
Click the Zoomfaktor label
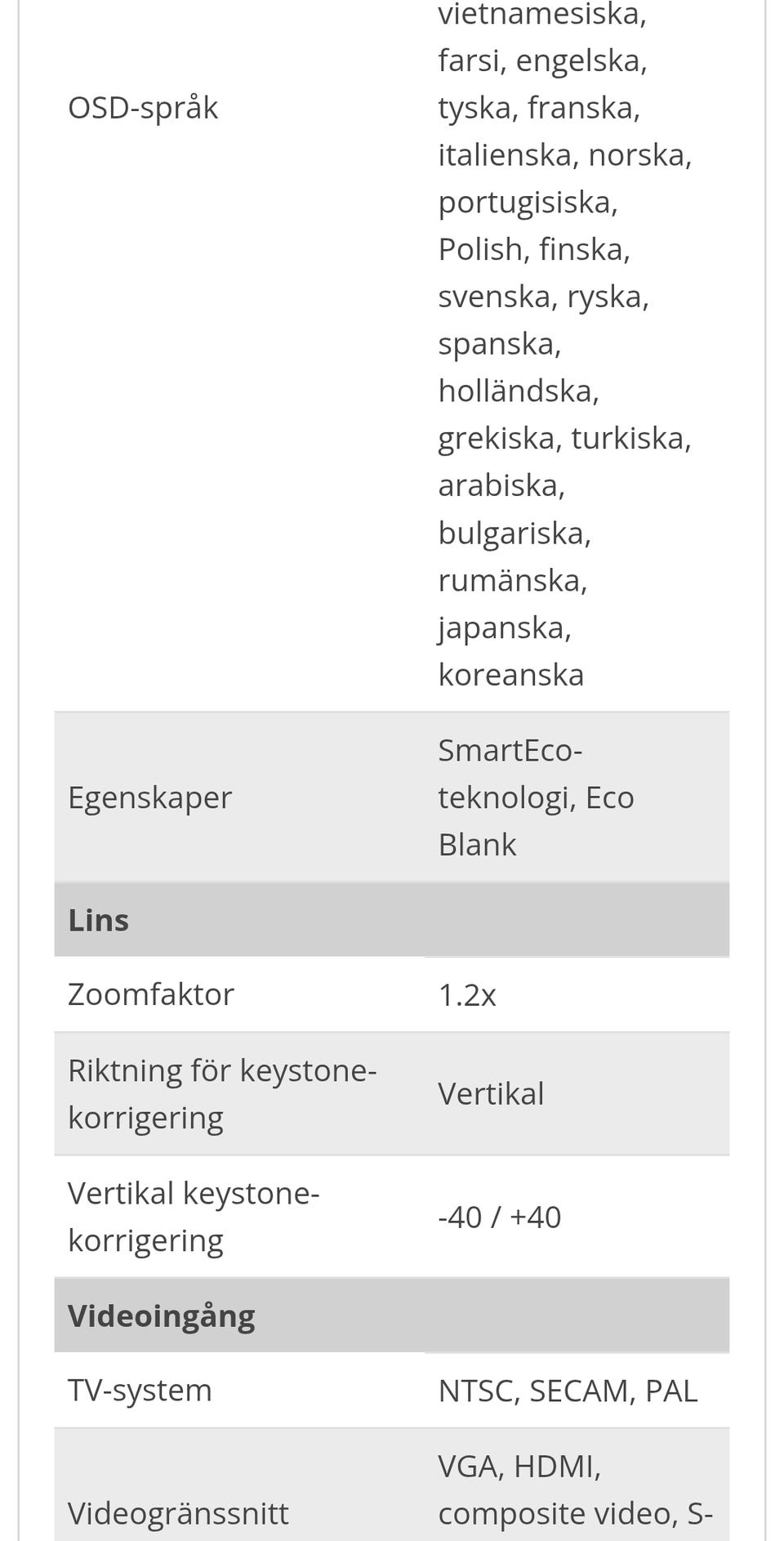[x=151, y=994]
